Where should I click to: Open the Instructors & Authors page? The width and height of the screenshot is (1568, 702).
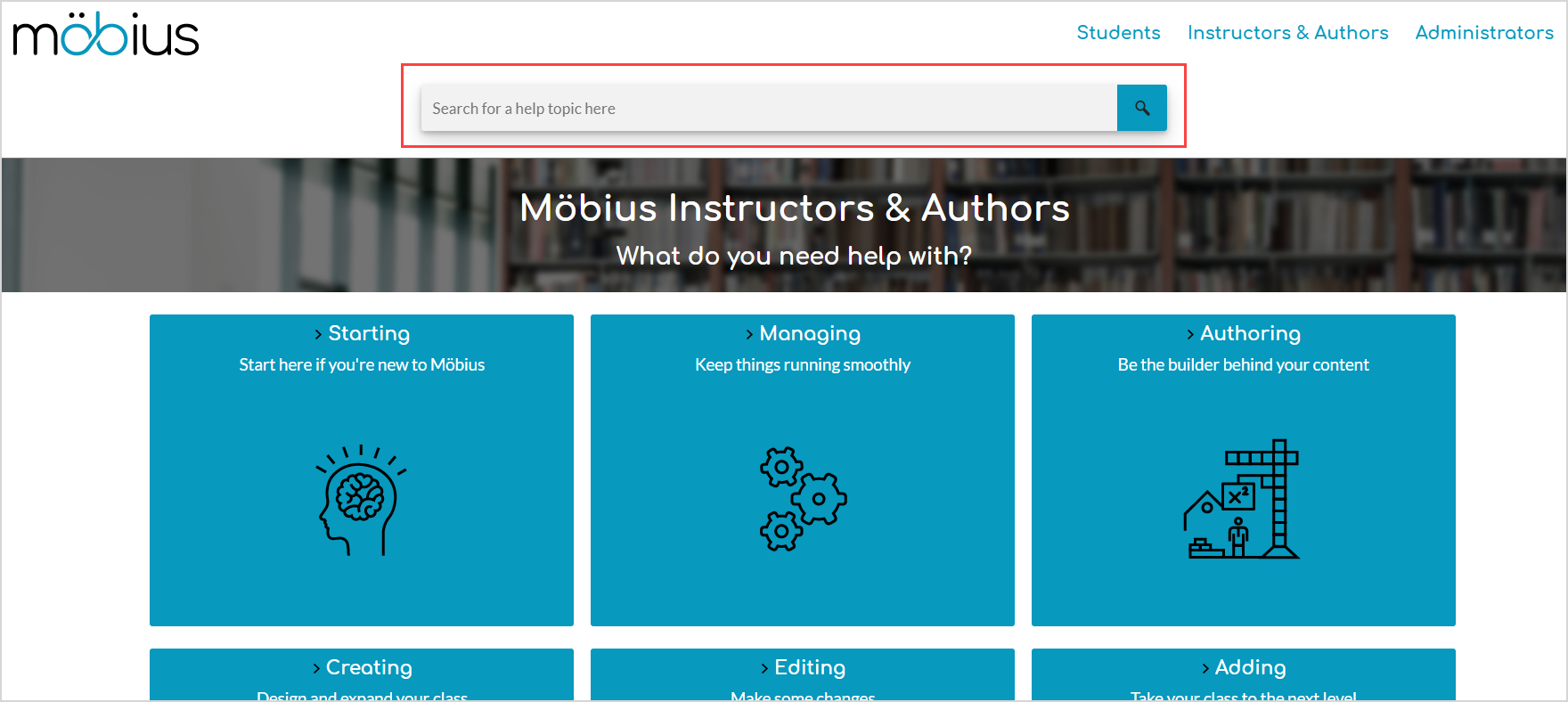[x=1288, y=32]
